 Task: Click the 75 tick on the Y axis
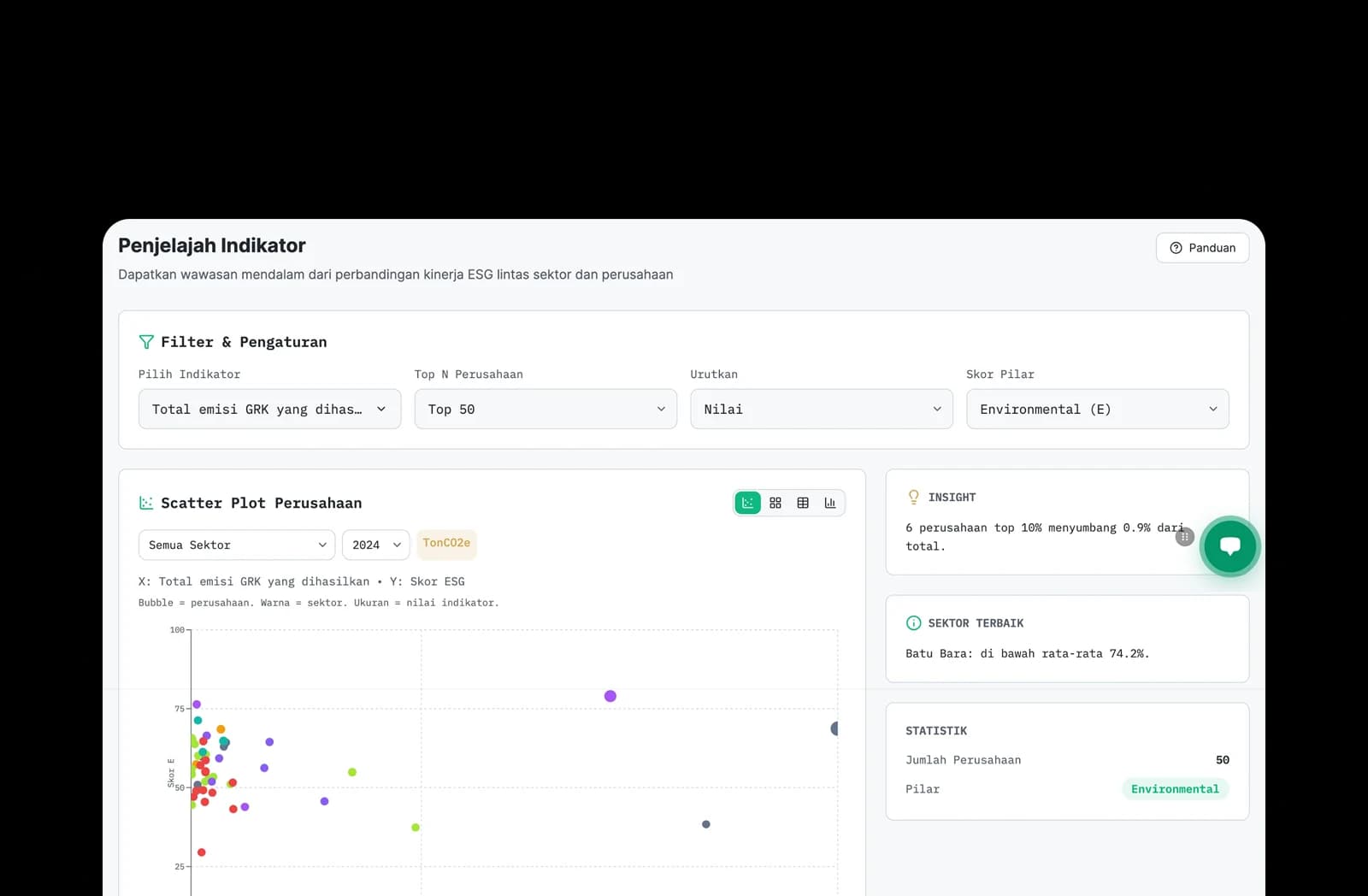point(180,709)
